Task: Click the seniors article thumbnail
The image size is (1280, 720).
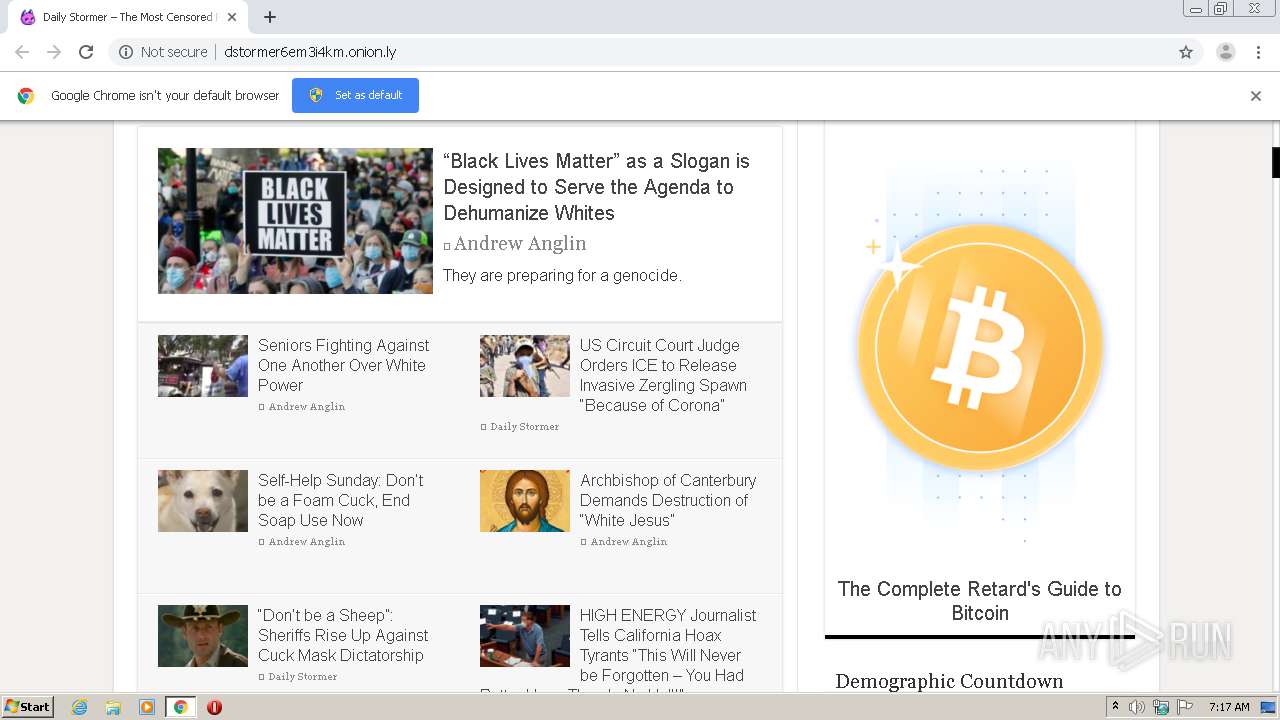Action: pos(203,366)
